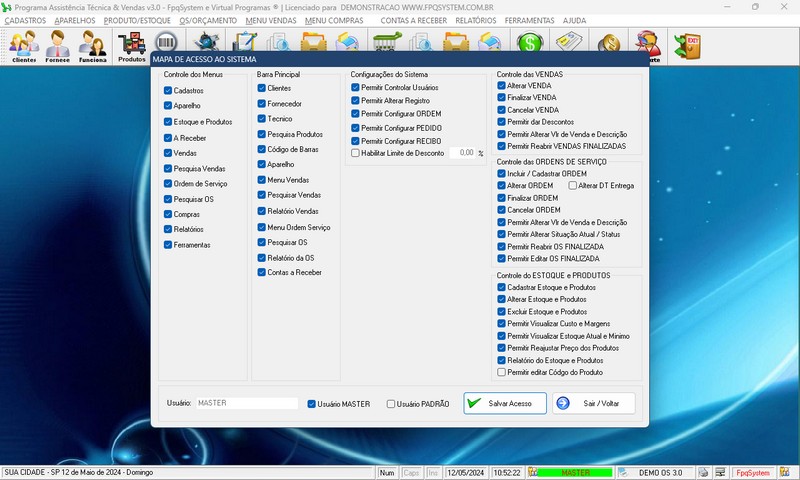800x480 pixels.
Task: Enable Permitir editar Código do Produto
Action: click(x=502, y=372)
